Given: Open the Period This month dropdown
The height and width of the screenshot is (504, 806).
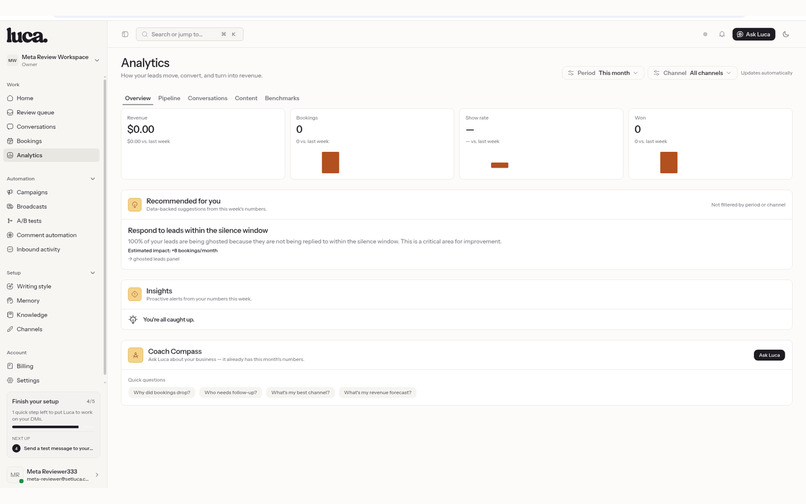Looking at the screenshot, I should pyautogui.click(x=603, y=73).
